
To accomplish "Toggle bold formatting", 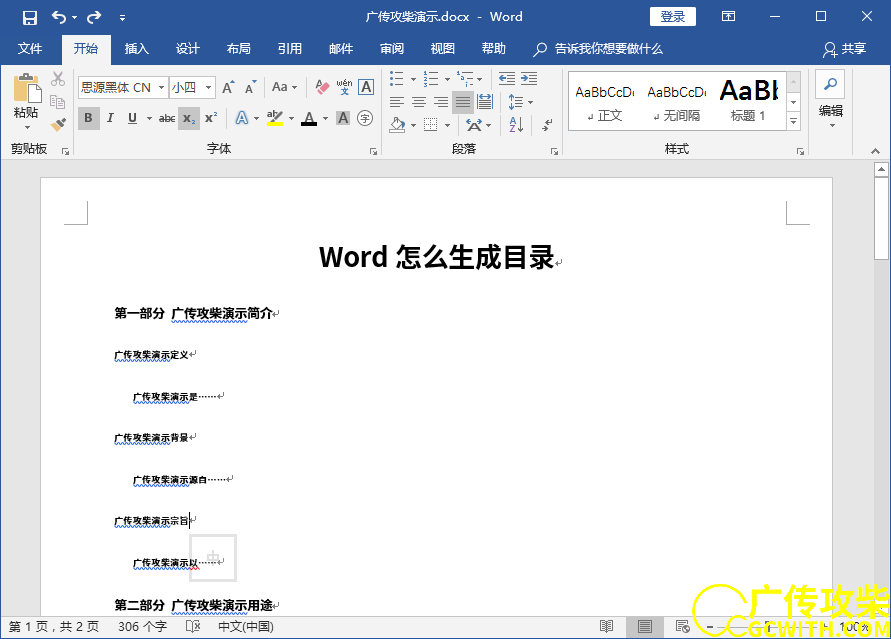I will [88, 118].
